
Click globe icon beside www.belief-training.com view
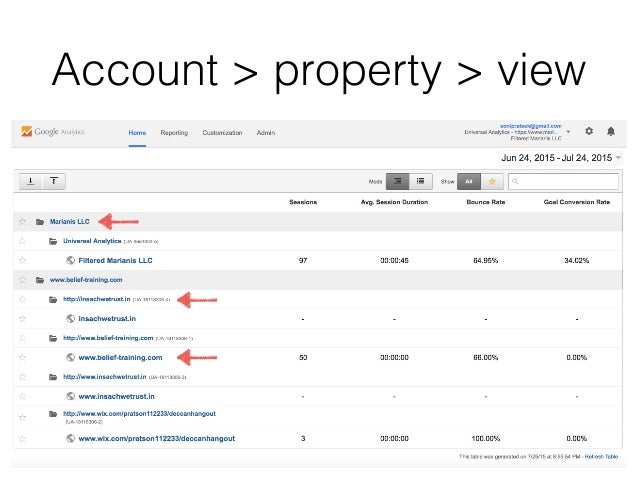(70, 357)
